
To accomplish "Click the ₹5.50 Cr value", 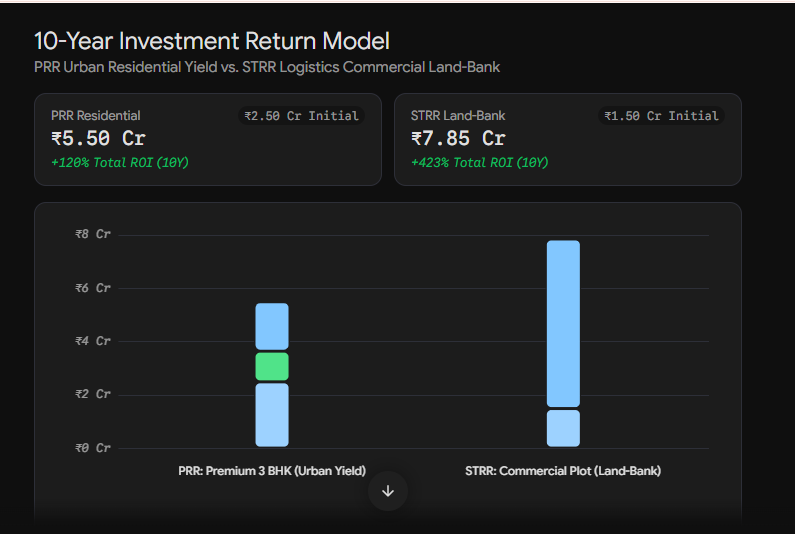I will click(x=98, y=138).
